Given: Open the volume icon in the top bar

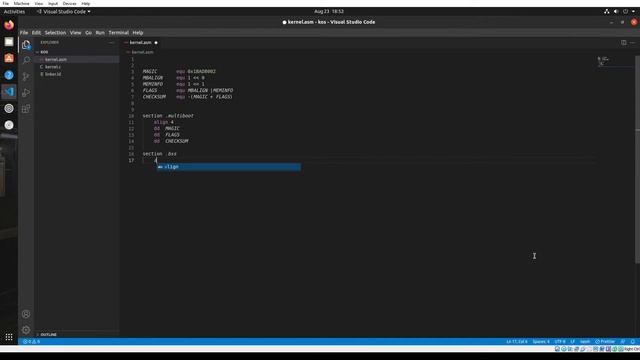Looking at the screenshot, I should tap(616, 11).
